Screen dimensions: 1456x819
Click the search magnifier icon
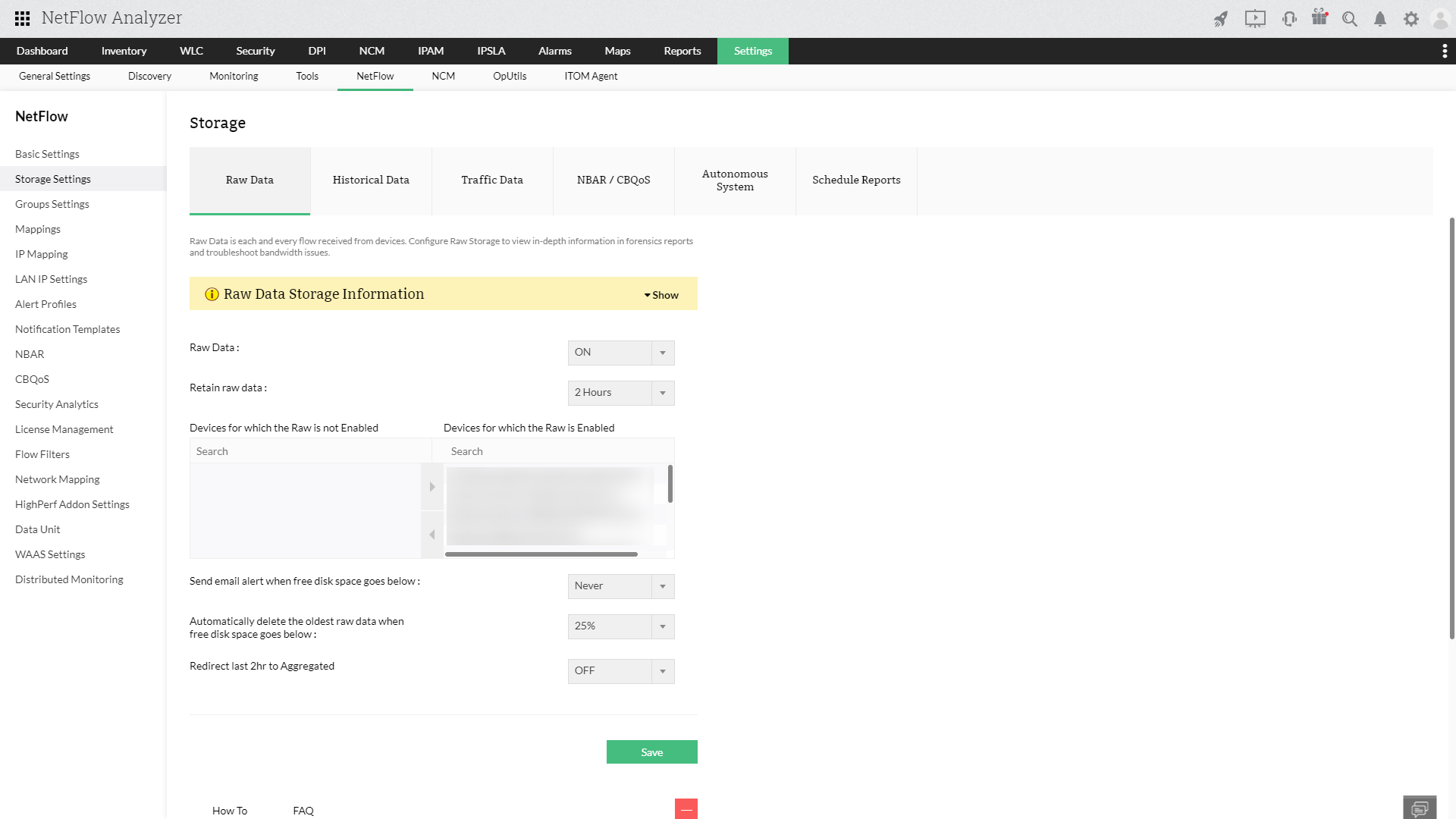[1350, 19]
